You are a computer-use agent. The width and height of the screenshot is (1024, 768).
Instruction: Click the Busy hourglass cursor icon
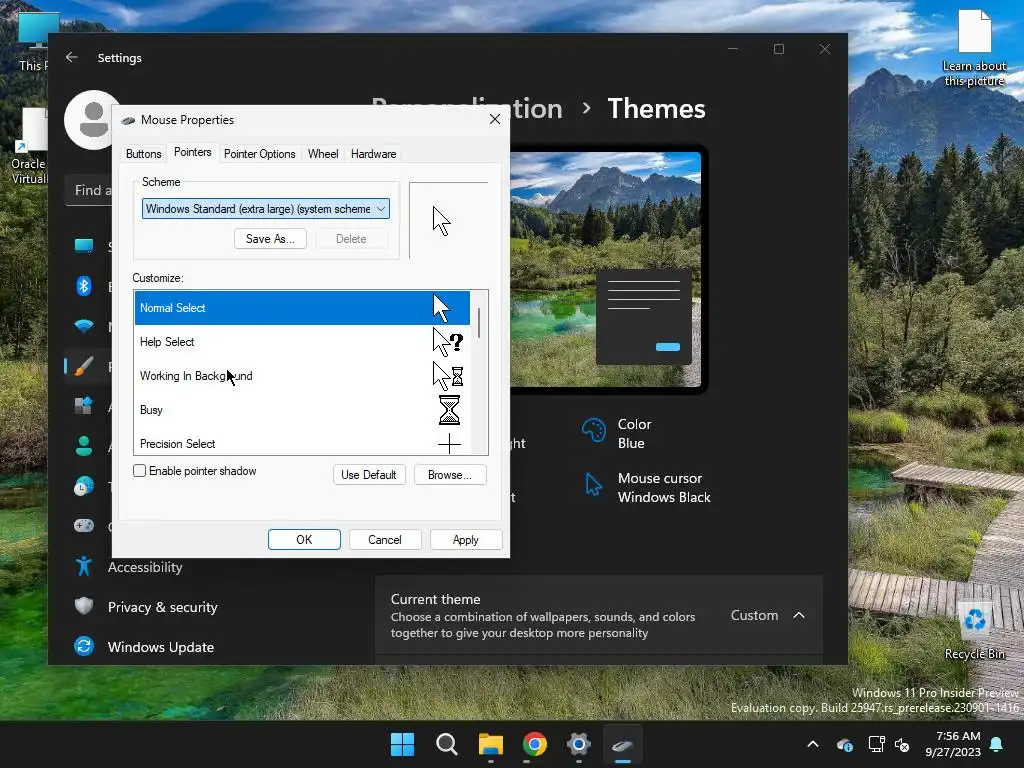point(449,409)
